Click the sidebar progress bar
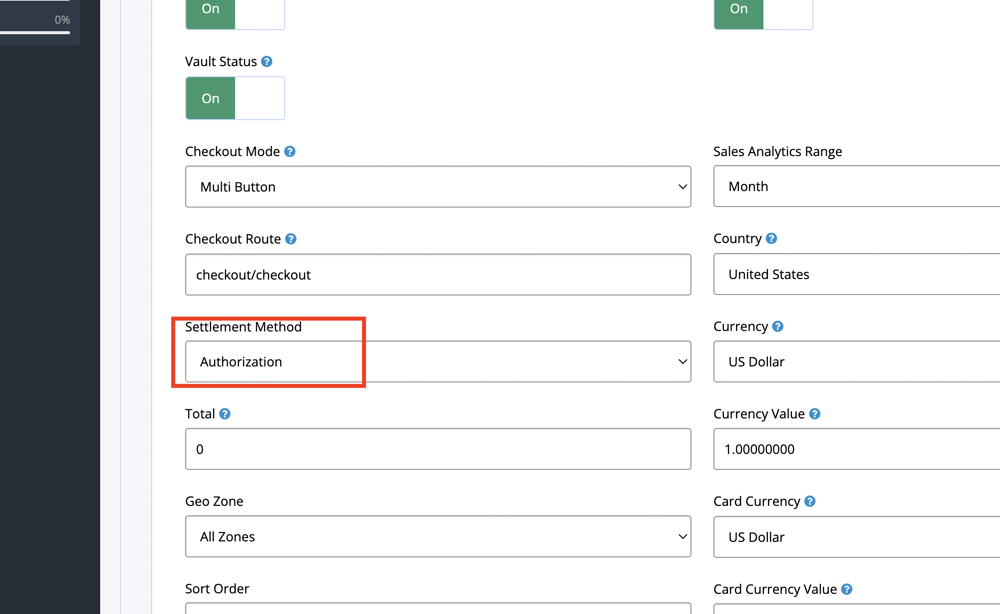This screenshot has width=1000, height=614. [35, 32]
